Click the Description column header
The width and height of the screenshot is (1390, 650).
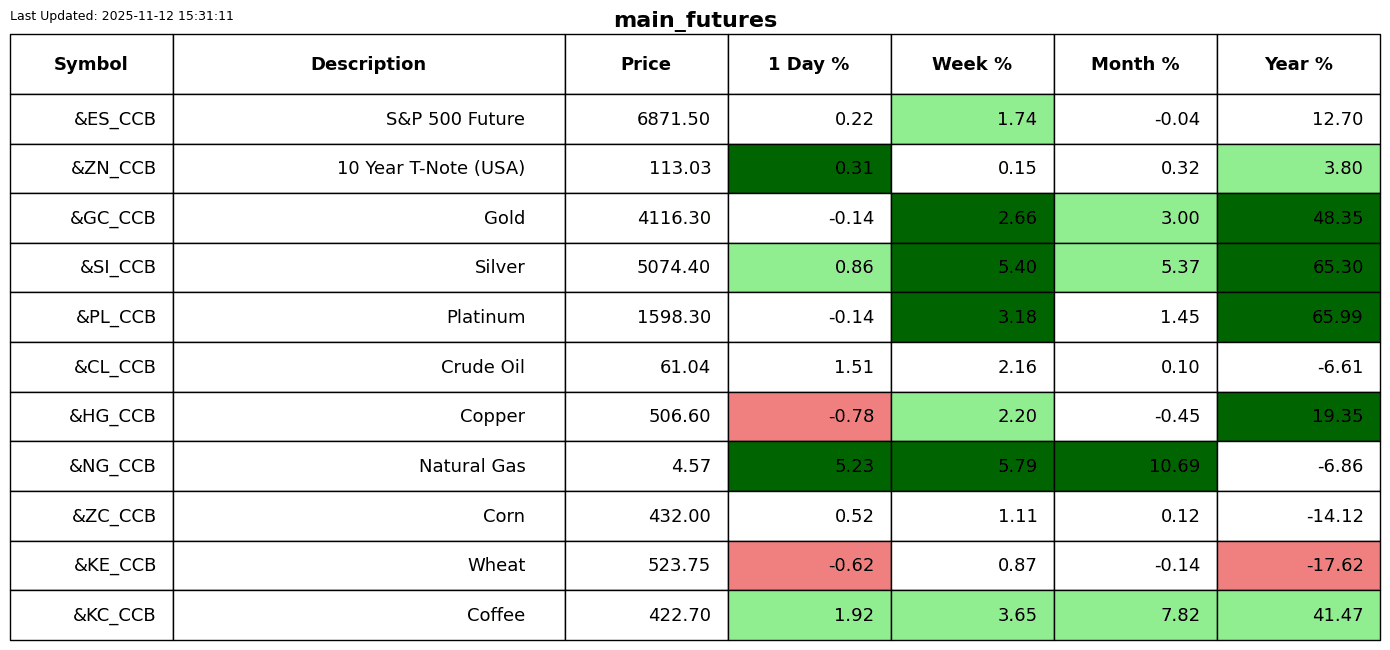(x=368, y=64)
